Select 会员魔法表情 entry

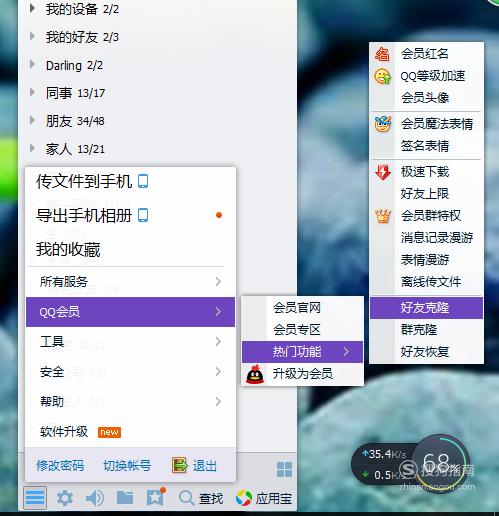pos(427,124)
